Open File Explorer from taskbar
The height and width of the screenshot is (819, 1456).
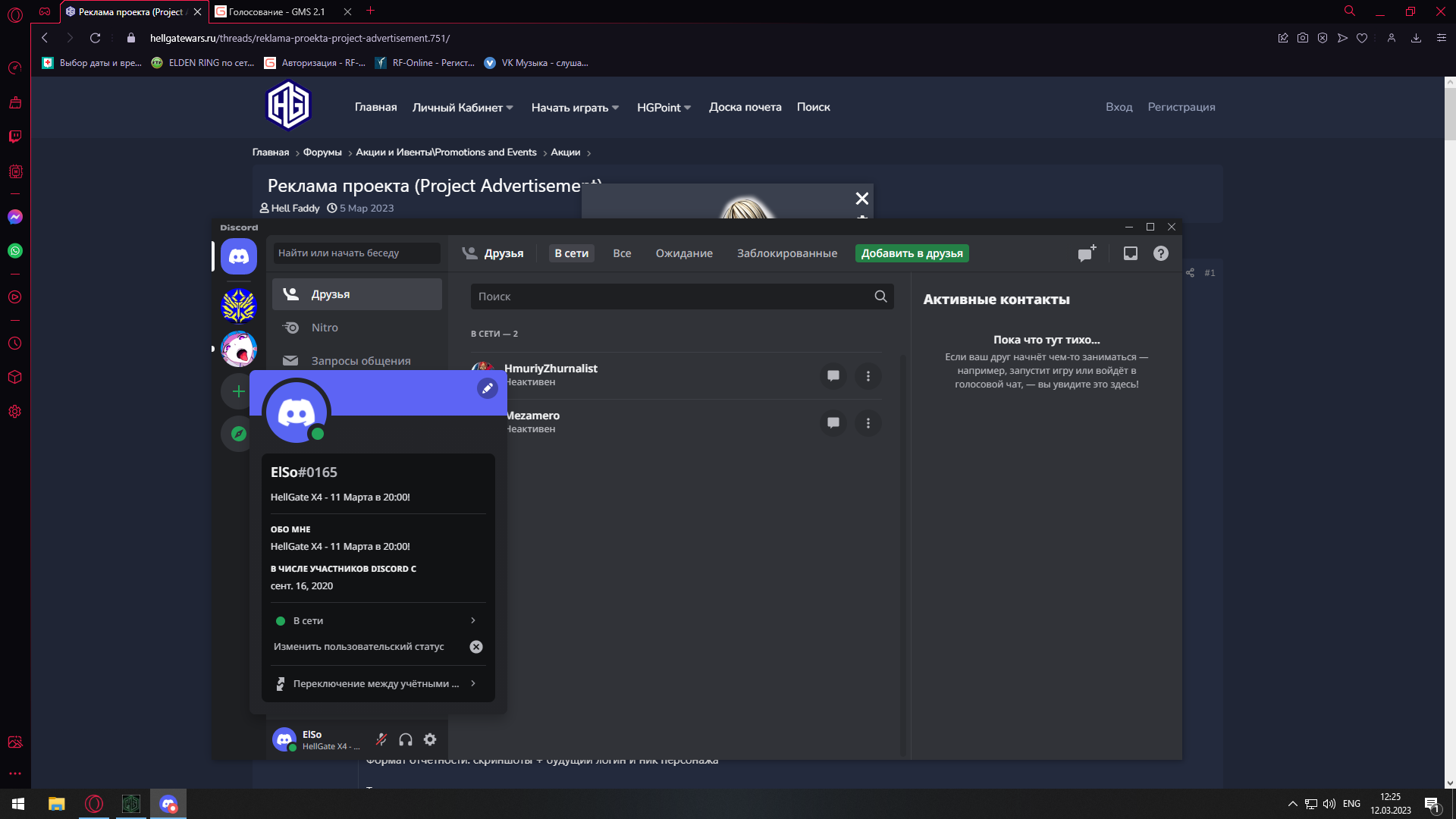57,804
